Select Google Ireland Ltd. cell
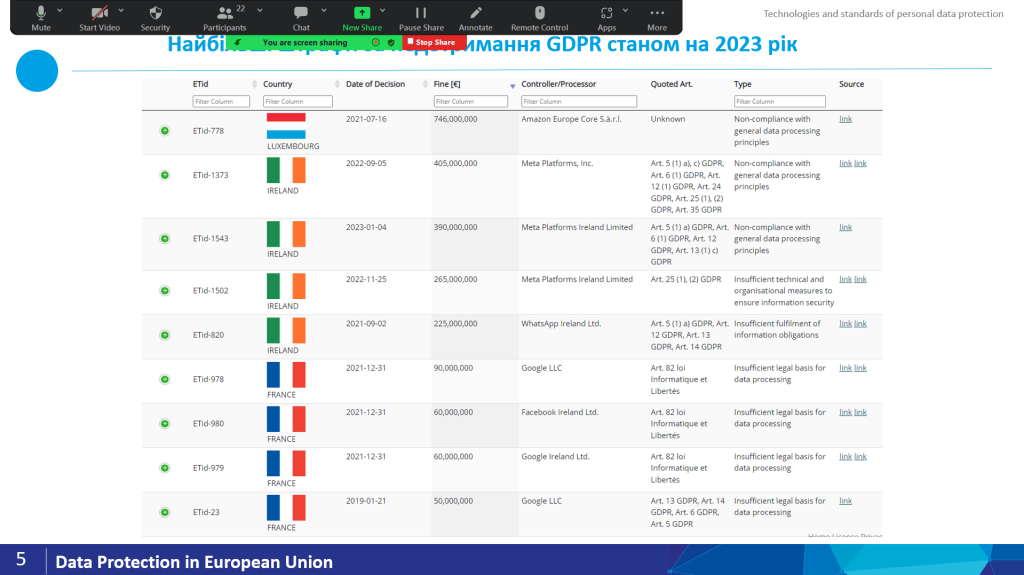The width and height of the screenshot is (1024, 575). pyautogui.click(x=555, y=457)
